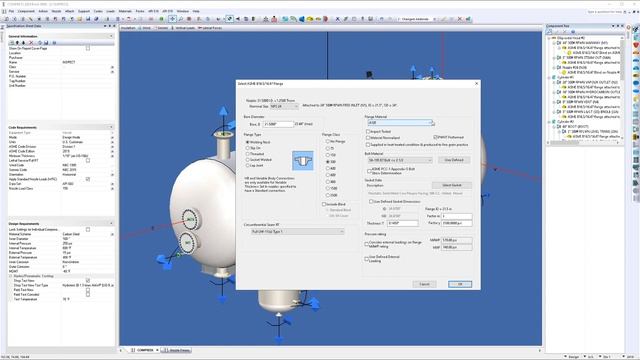Click the red X icon in General Information toolbar
This screenshot has width=640, height=360.
[31, 42]
